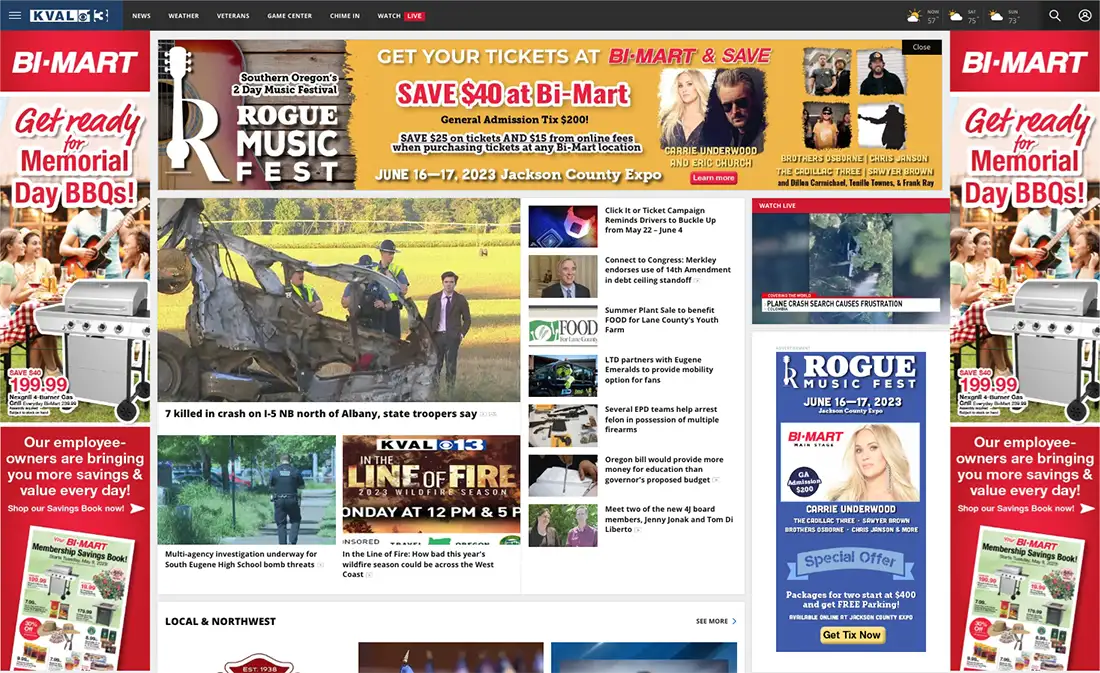Open the I-5 crash main story photo
Viewport: 1100px width, 673px height.
click(x=339, y=300)
